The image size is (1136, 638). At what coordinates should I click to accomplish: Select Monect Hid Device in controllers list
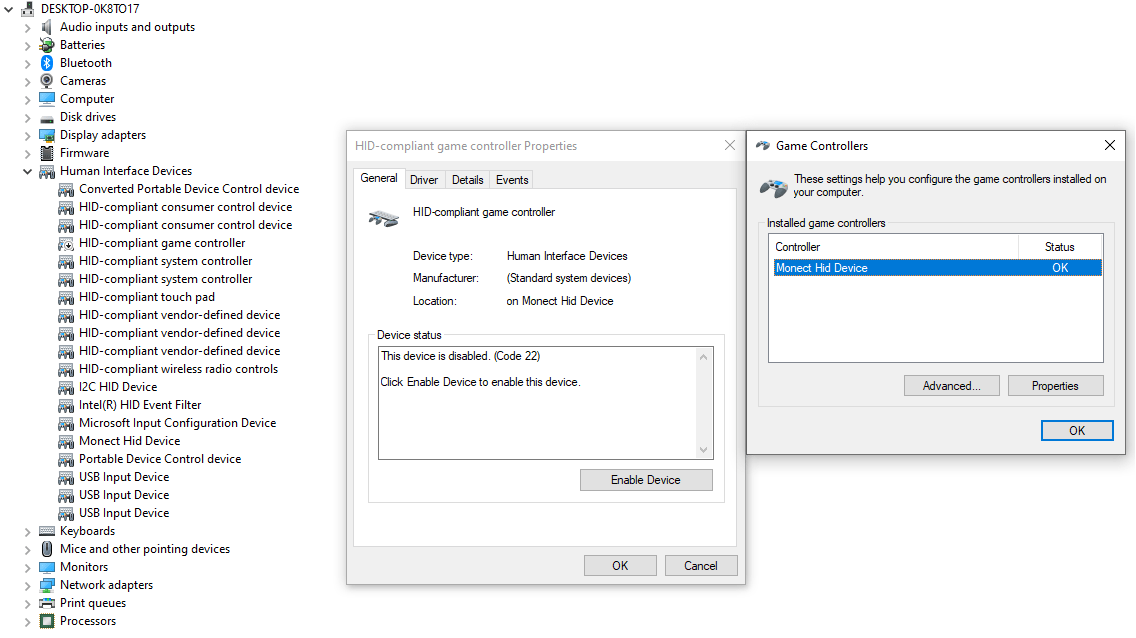click(822, 268)
